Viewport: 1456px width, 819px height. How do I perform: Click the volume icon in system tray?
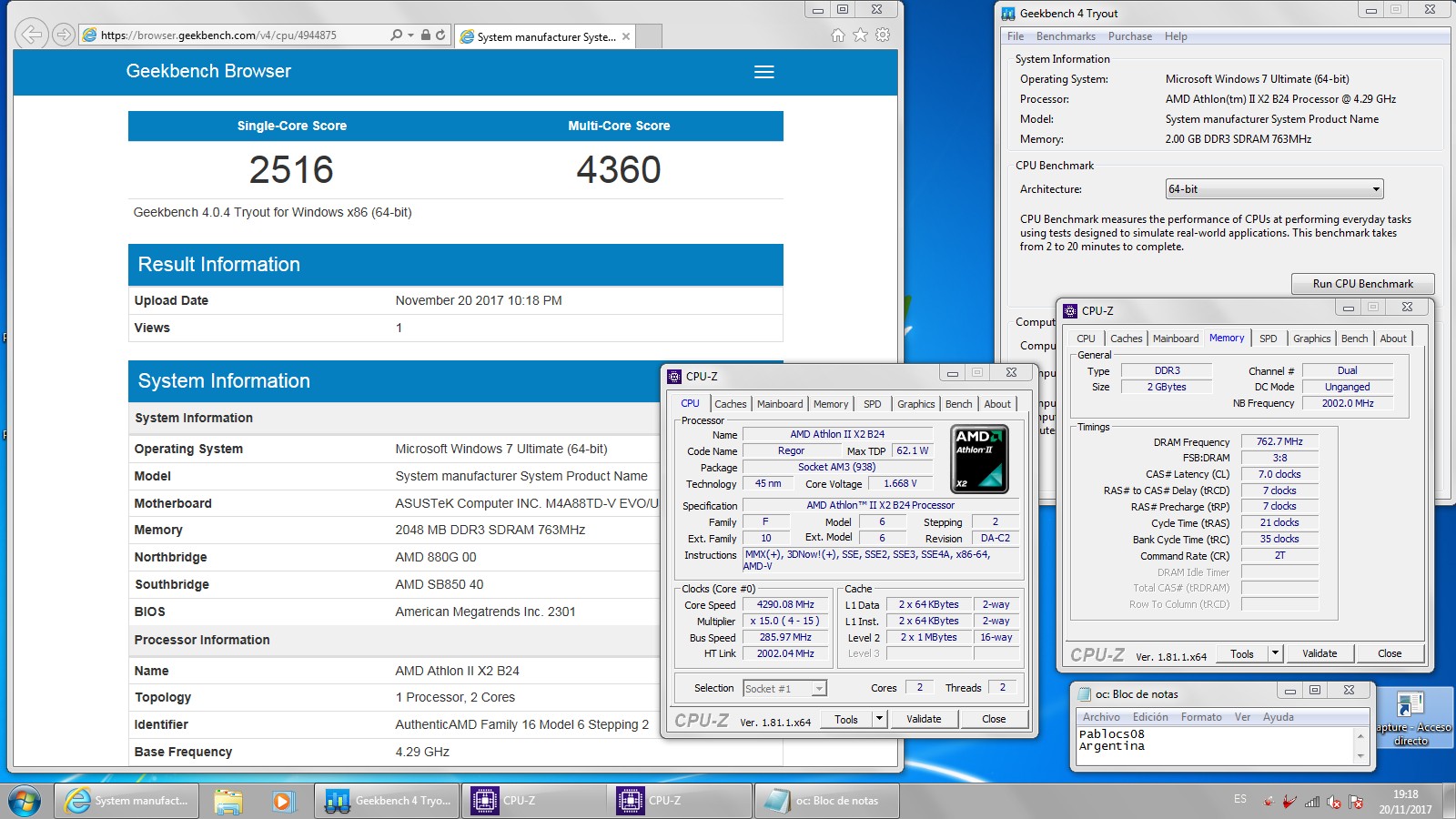click(1334, 802)
